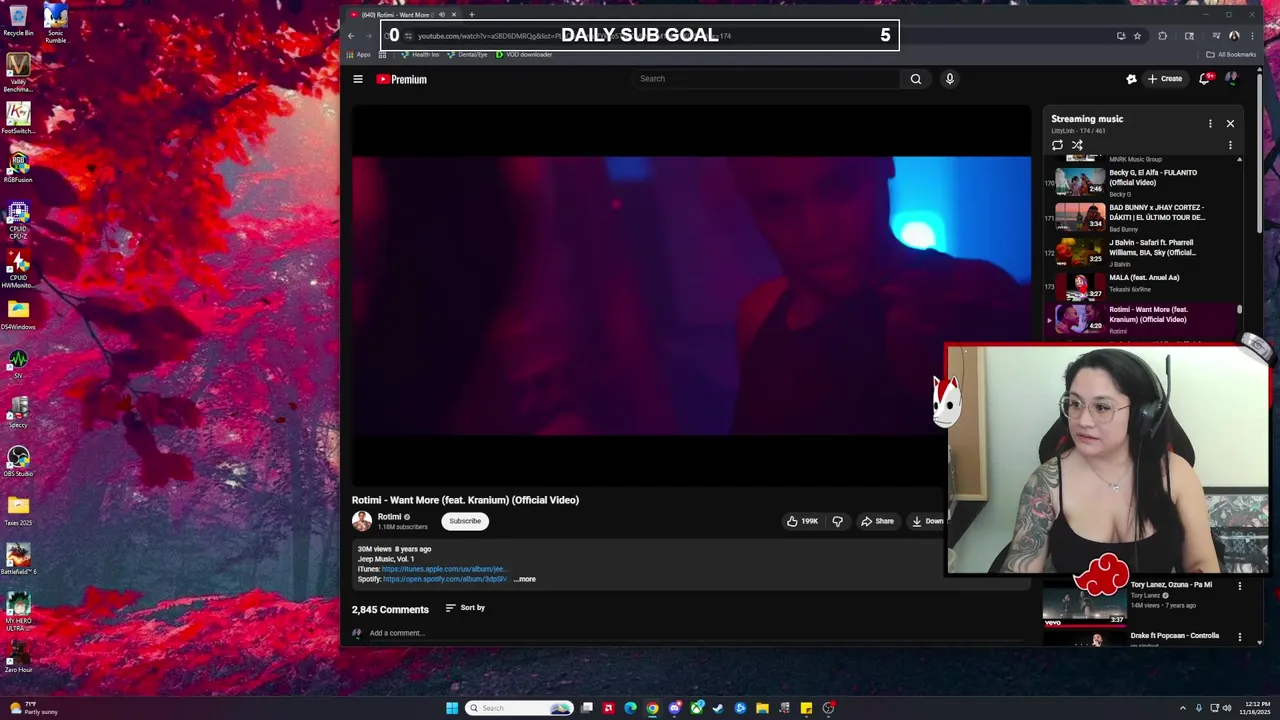The height and width of the screenshot is (720, 1280).
Task: Like the video with thumbs up
Action: coord(802,521)
